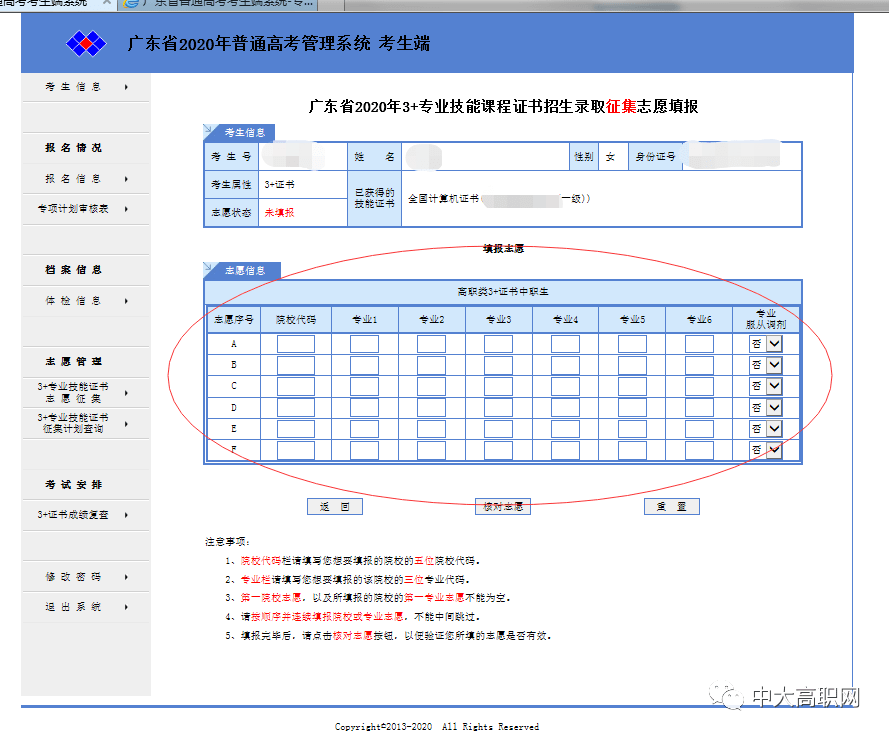Image resolution: width=889 pixels, height=736 pixels.
Task: Focus 专业1 field in row A
Action: click(364, 344)
